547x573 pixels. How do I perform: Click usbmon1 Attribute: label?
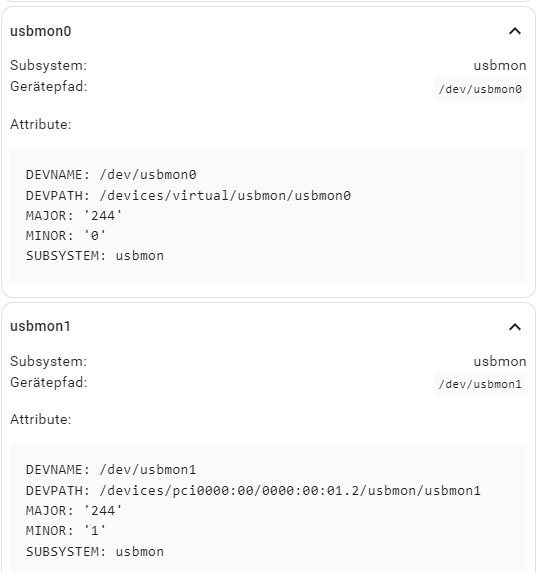pos(41,419)
